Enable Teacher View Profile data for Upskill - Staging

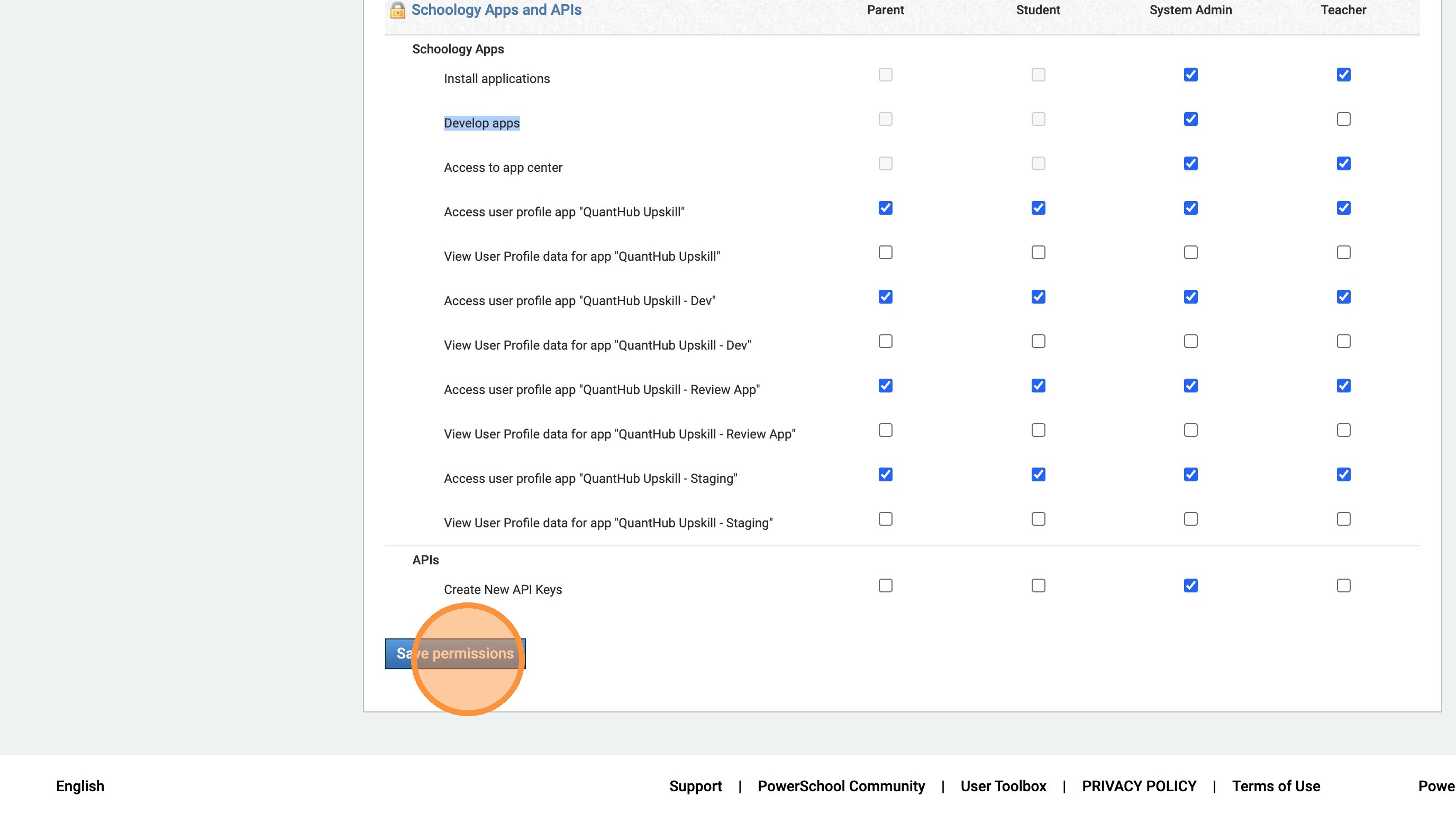[x=1343, y=519]
